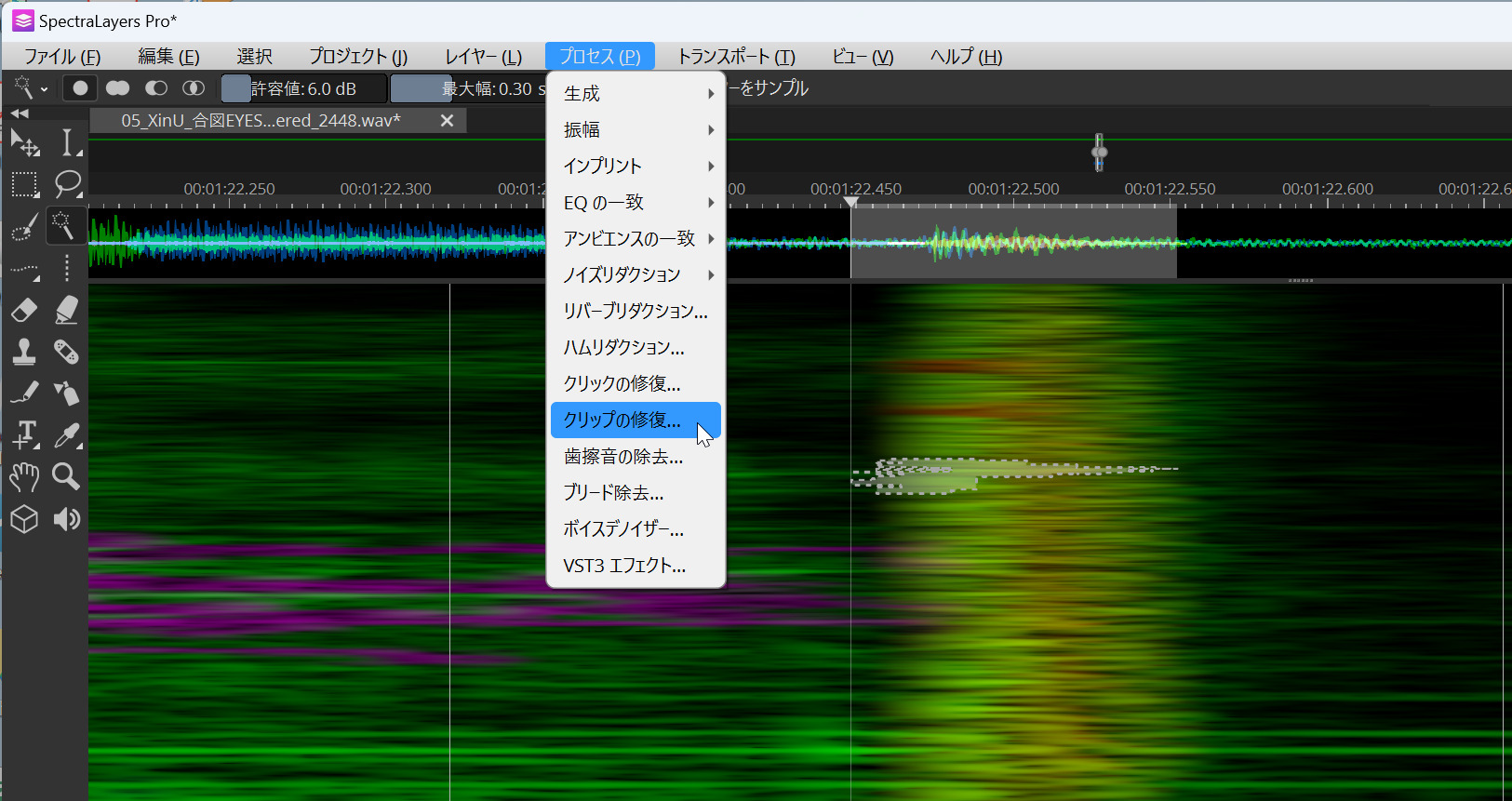The width and height of the screenshot is (1512, 801).
Task: Select the Frequency Pen drawing tool
Action: [24, 394]
